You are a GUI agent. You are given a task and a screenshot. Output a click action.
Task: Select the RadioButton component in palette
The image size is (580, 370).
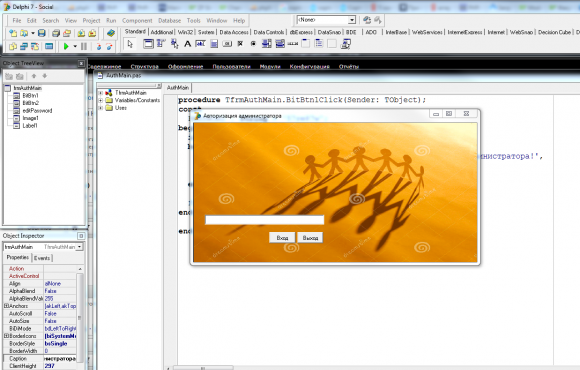[253, 44]
